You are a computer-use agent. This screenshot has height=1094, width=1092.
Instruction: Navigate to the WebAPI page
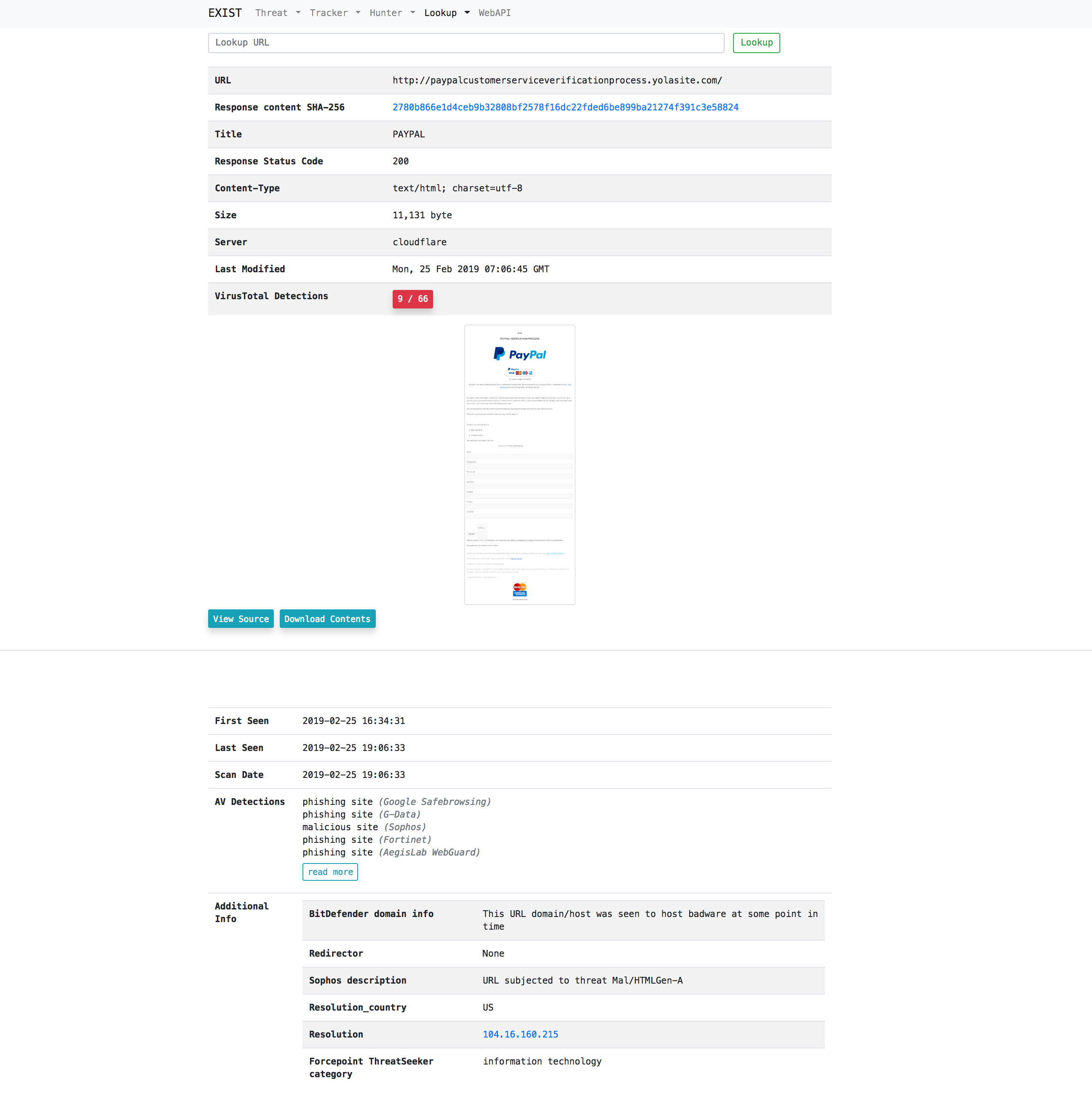[x=494, y=13]
